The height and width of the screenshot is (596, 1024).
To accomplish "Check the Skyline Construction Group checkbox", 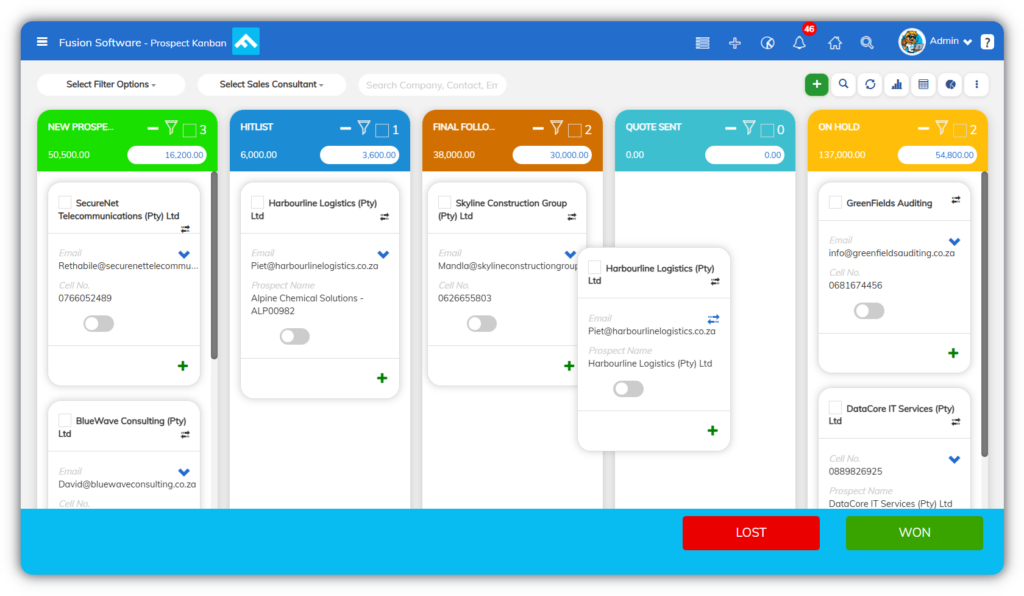I will 444,202.
